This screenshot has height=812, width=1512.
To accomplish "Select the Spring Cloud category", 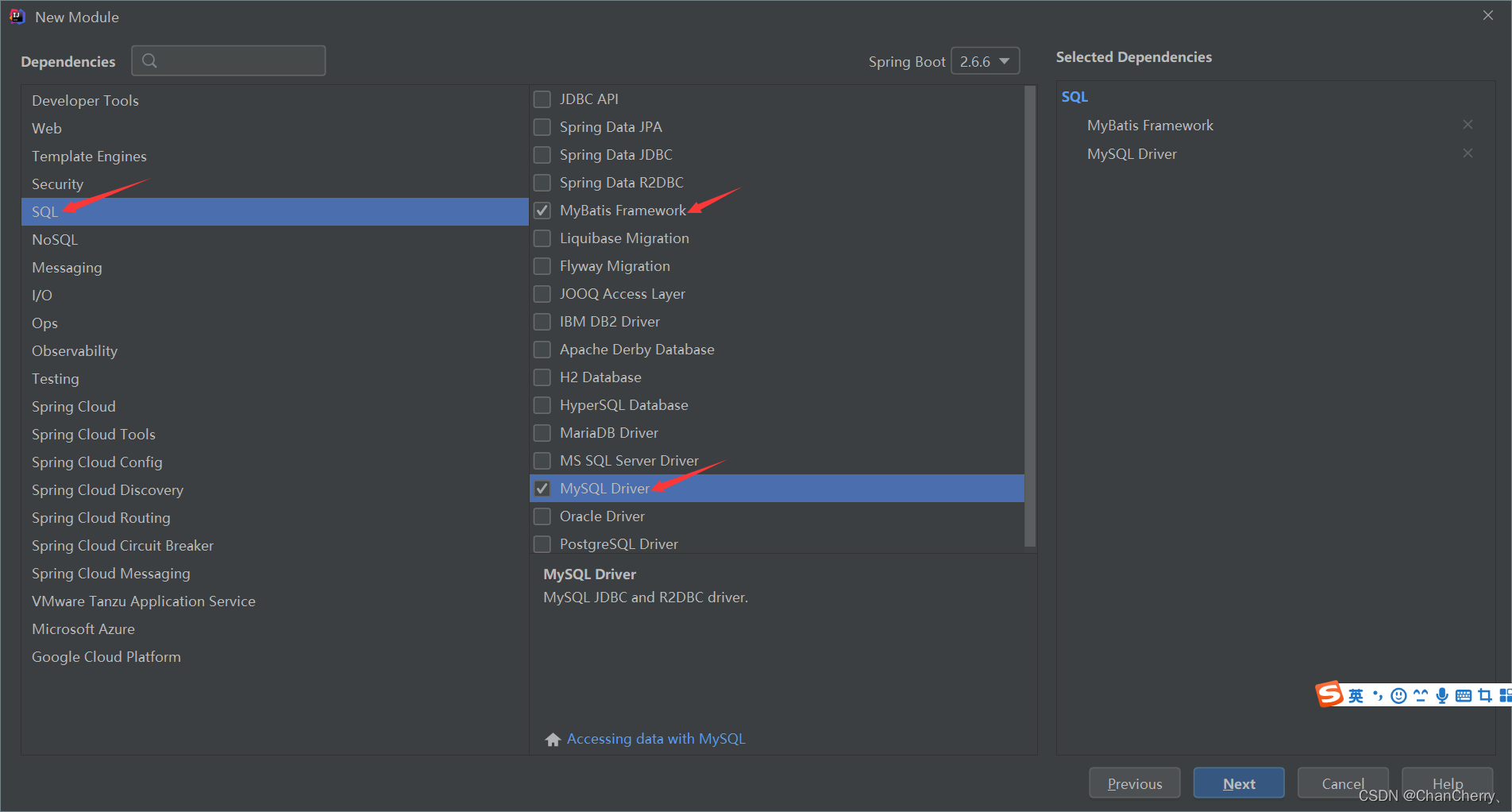I will [x=275, y=407].
